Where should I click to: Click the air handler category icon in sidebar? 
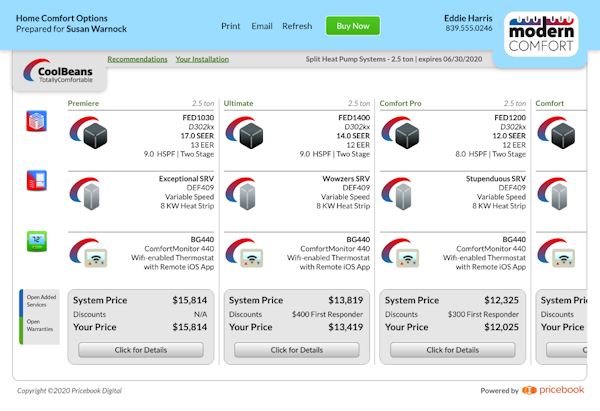(35, 181)
